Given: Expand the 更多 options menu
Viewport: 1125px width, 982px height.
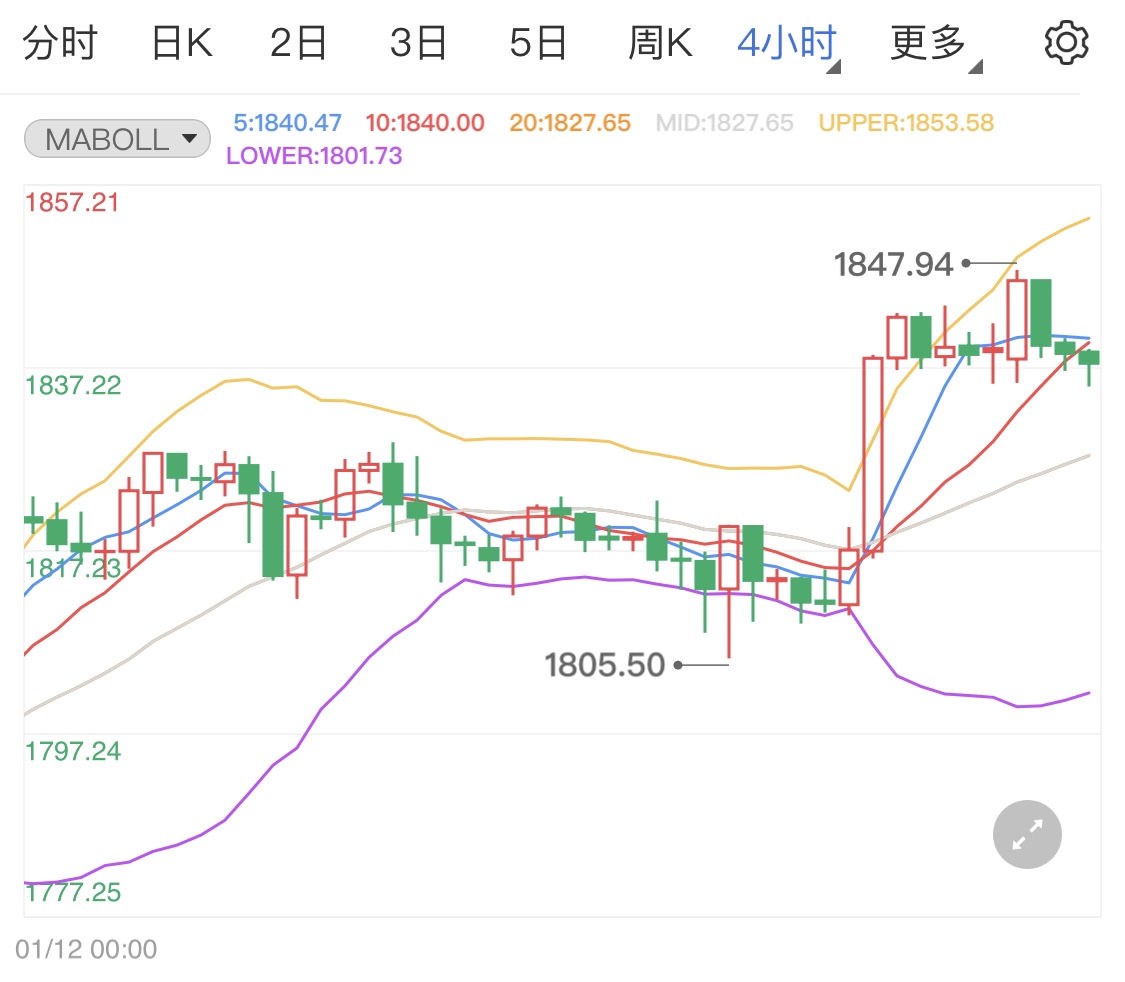Looking at the screenshot, I should [932, 44].
